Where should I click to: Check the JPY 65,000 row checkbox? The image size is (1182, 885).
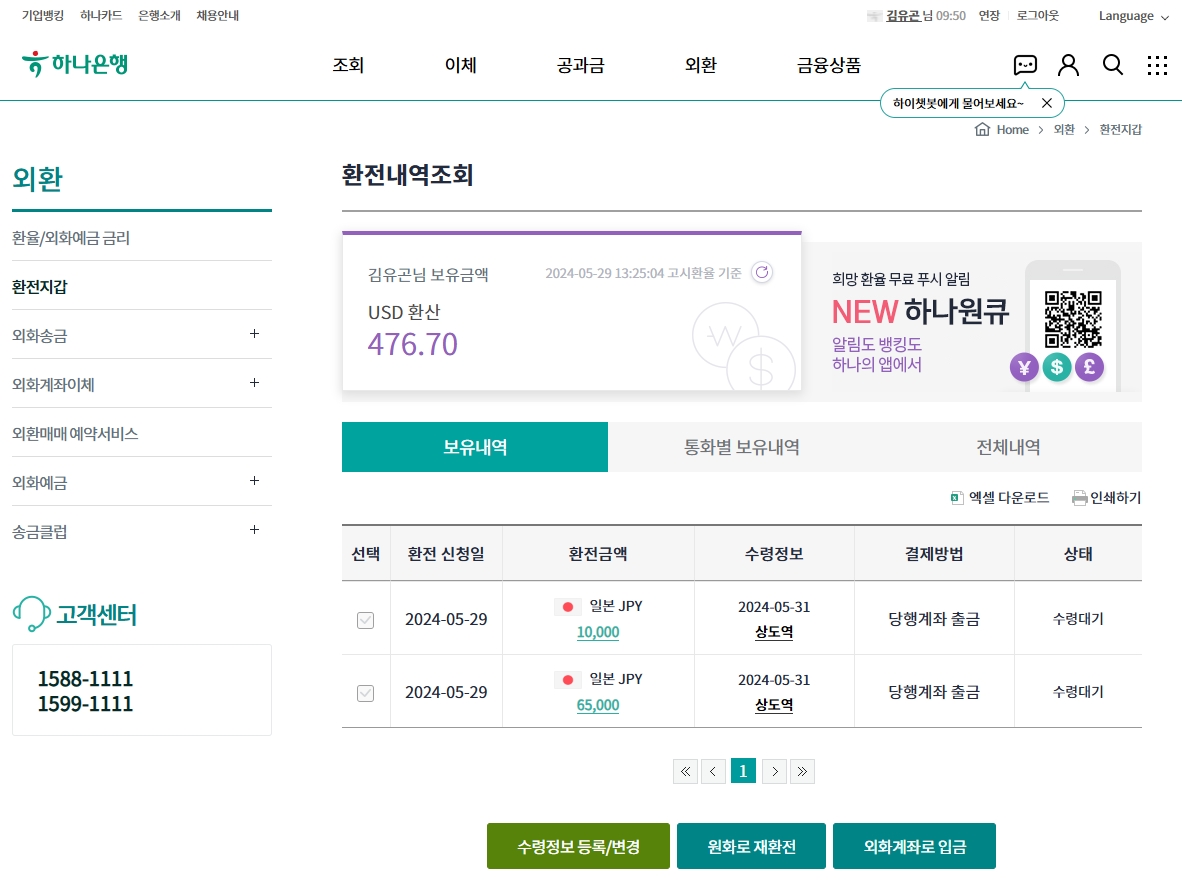[365, 692]
